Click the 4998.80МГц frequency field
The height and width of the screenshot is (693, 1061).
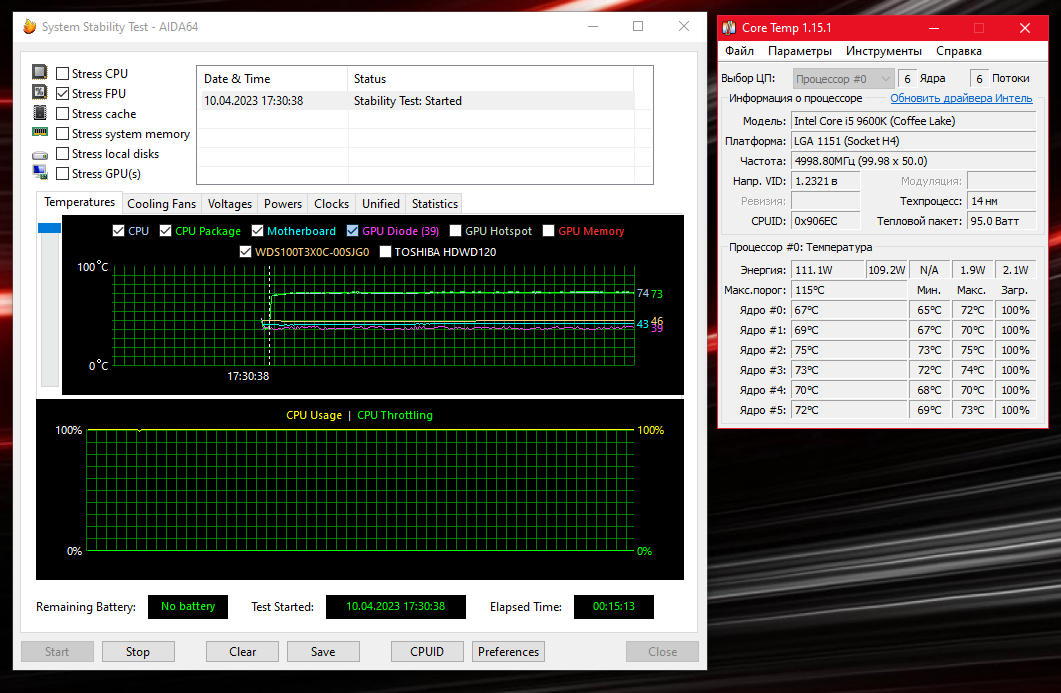click(913, 161)
